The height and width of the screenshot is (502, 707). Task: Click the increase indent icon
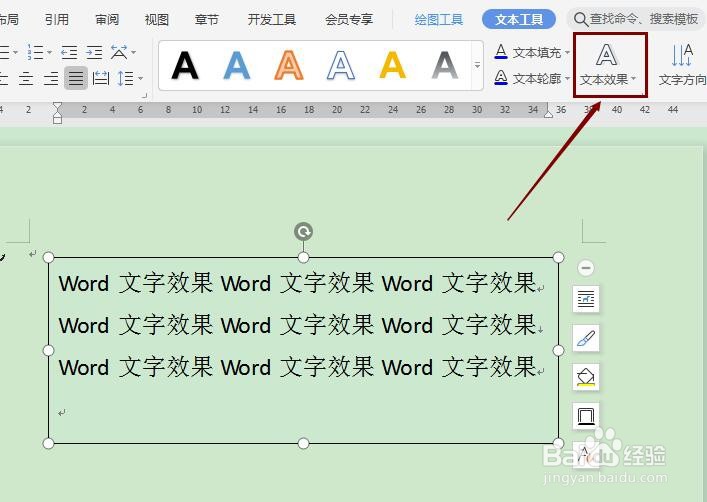tap(94, 52)
